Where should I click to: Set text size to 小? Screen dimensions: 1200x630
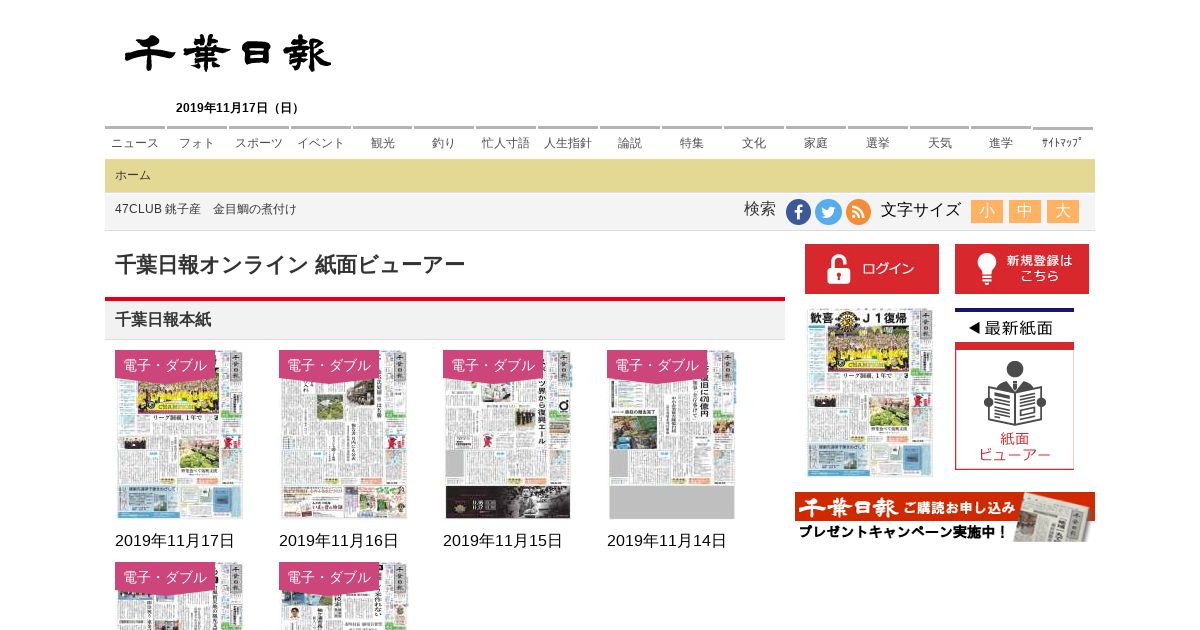pos(987,211)
